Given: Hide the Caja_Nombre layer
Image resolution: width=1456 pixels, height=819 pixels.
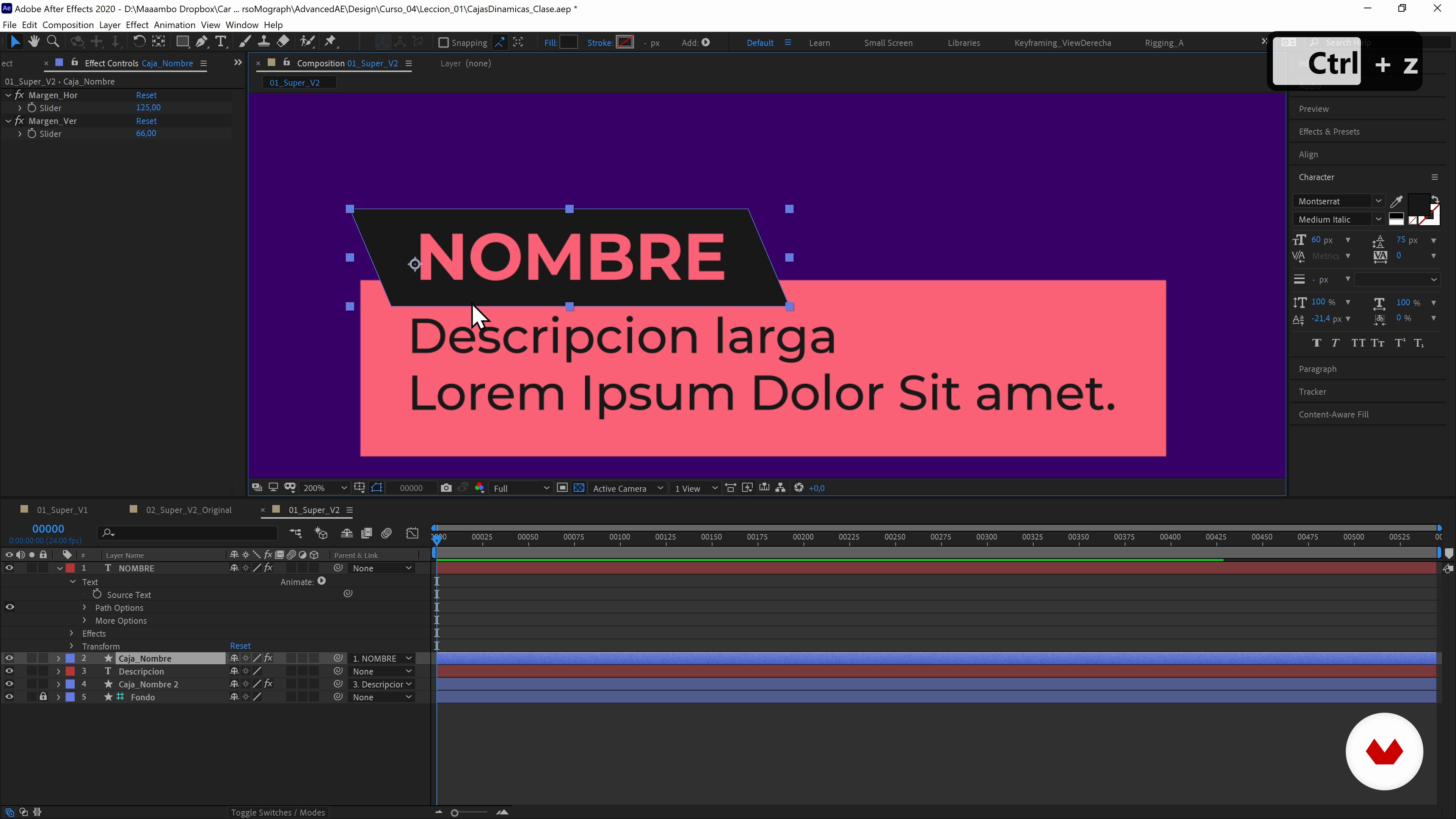Looking at the screenshot, I should [9, 658].
